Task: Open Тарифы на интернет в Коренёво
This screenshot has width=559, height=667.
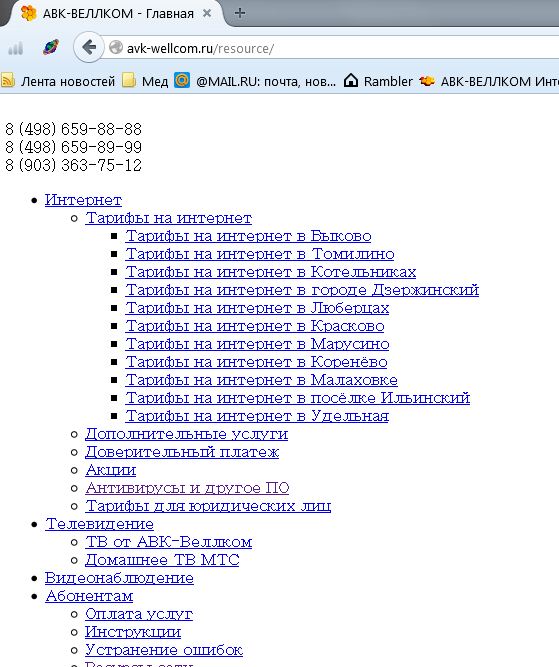Action: 257,362
